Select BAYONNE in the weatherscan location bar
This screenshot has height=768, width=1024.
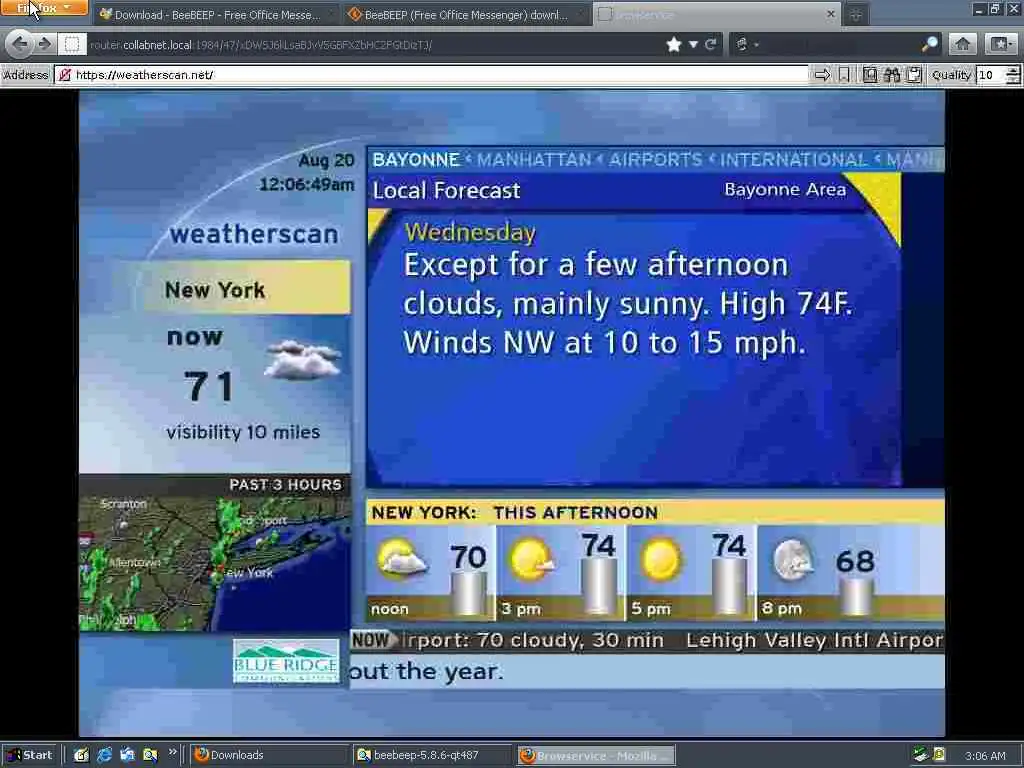click(x=416, y=160)
